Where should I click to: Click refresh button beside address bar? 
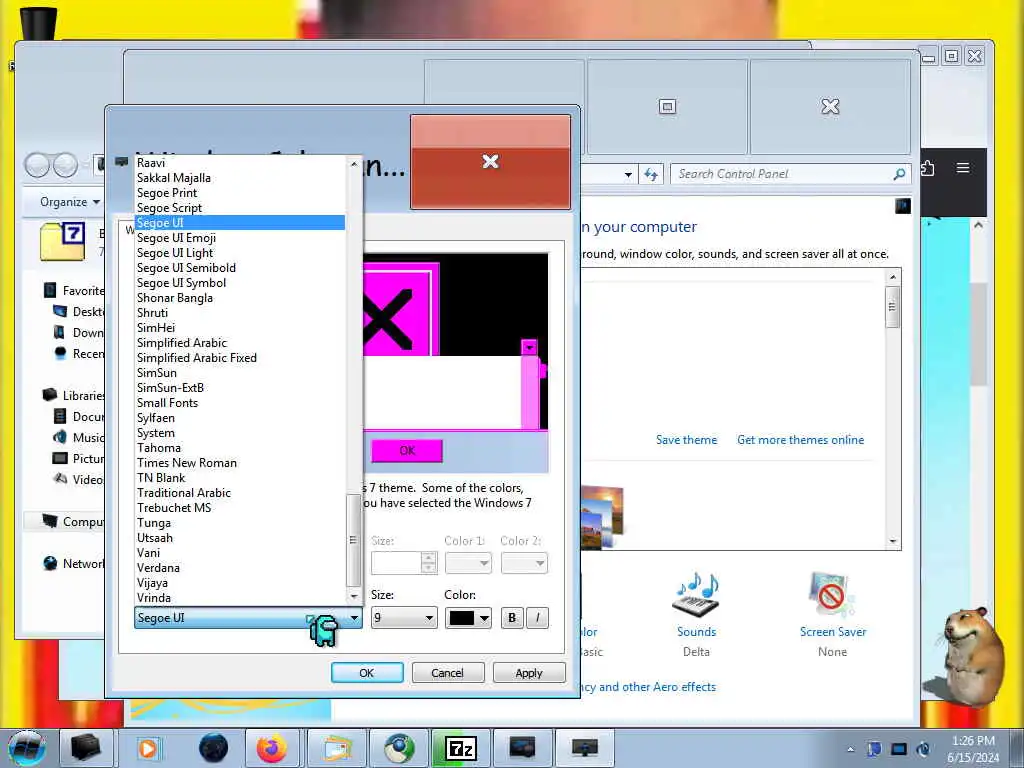click(651, 174)
